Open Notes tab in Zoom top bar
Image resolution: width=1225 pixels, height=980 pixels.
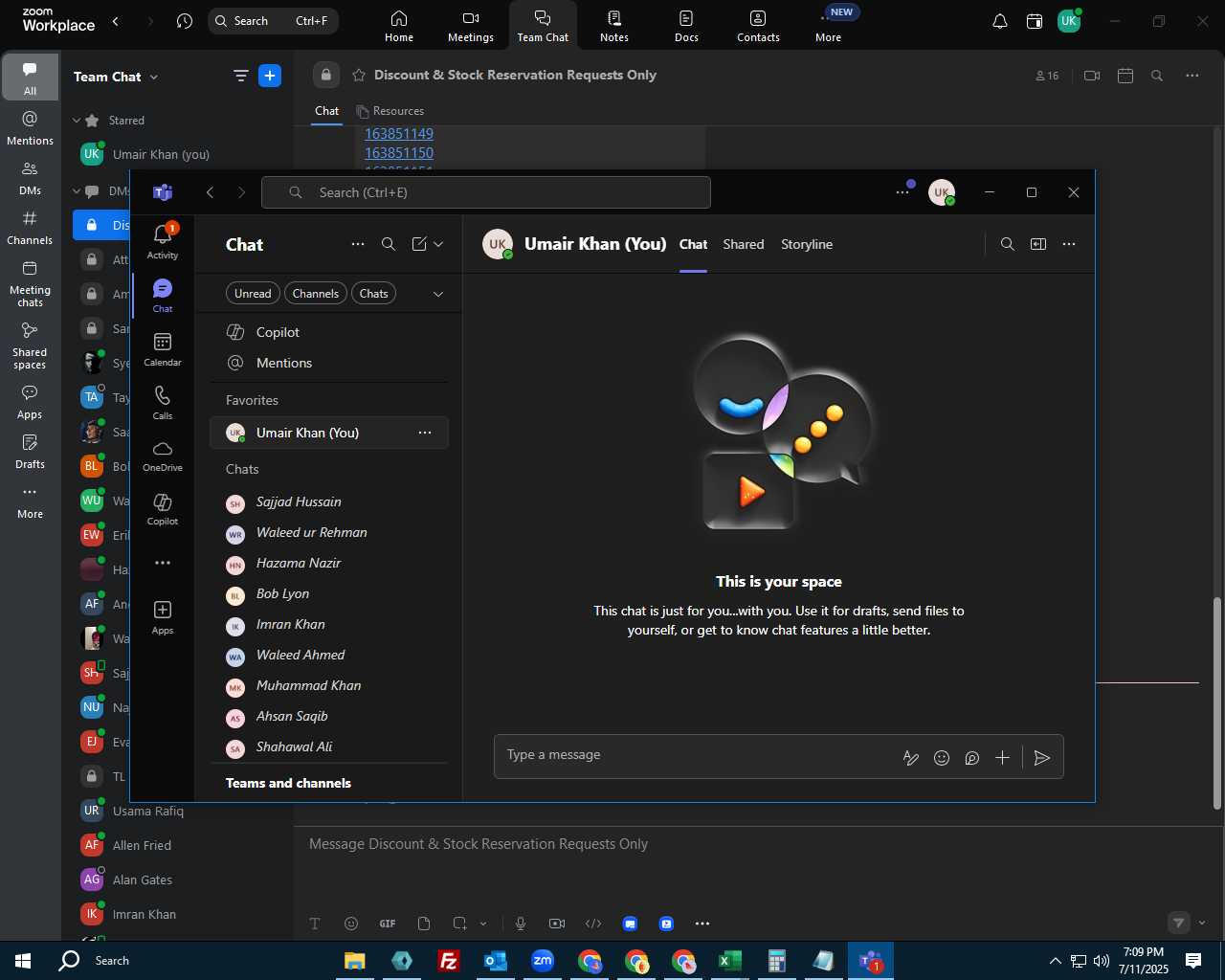point(614,26)
